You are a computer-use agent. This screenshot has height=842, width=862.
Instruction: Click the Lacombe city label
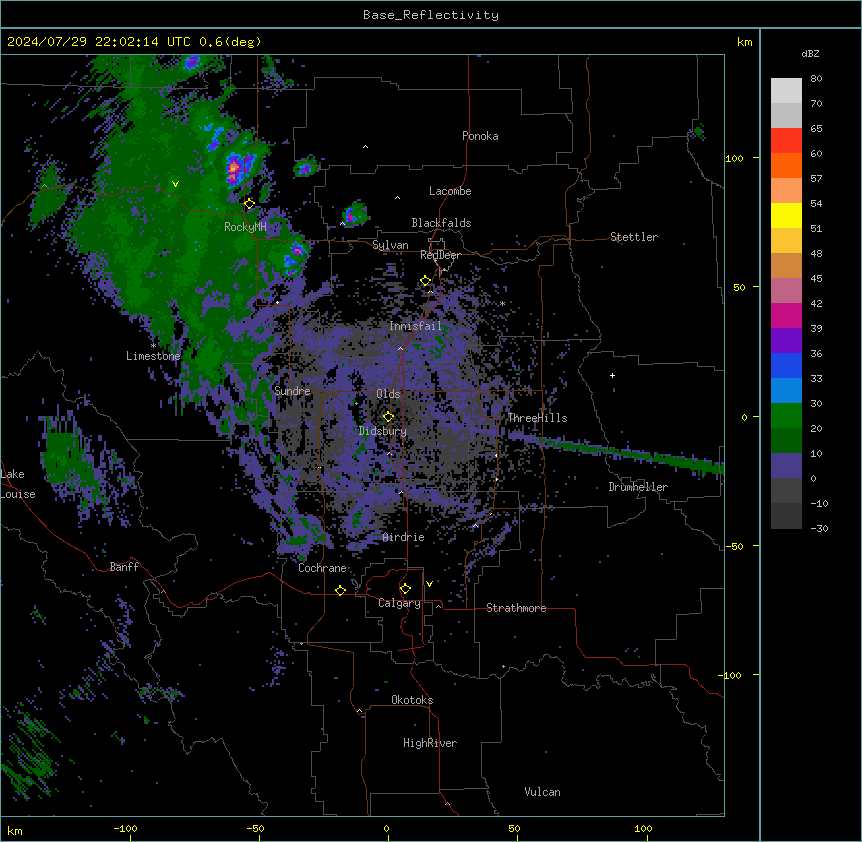pos(450,191)
